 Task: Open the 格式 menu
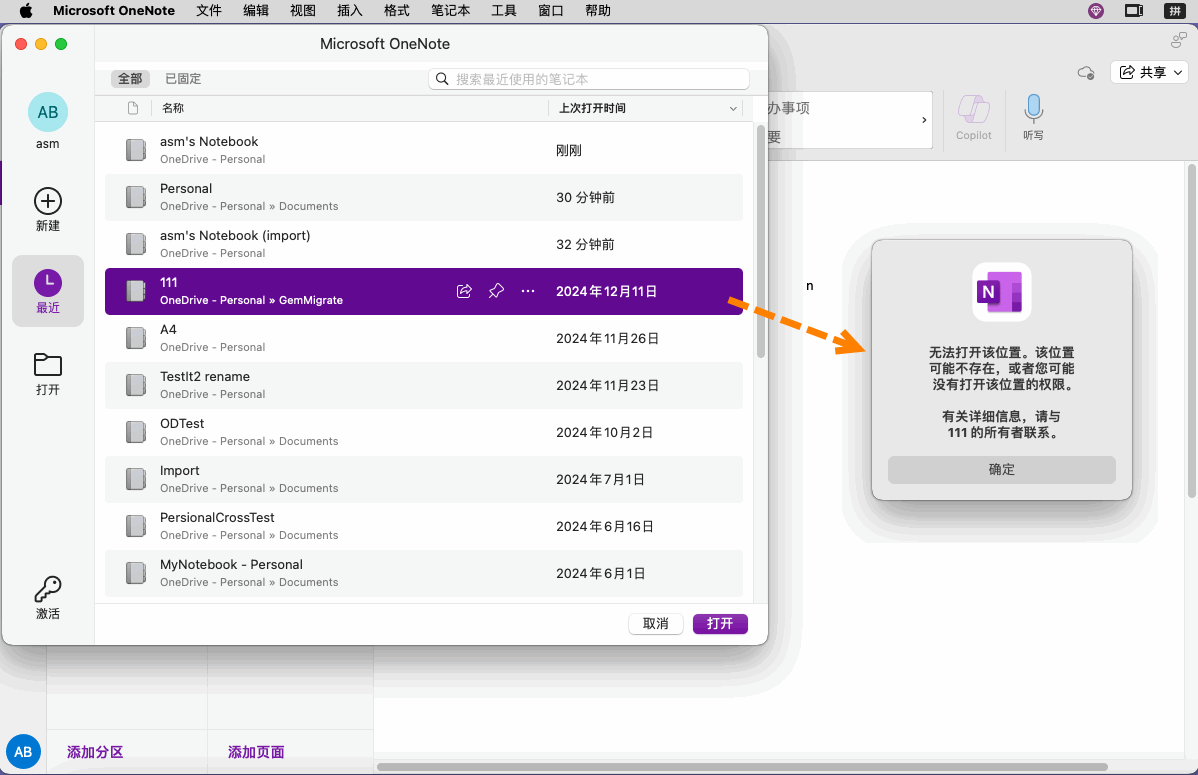click(x=397, y=11)
